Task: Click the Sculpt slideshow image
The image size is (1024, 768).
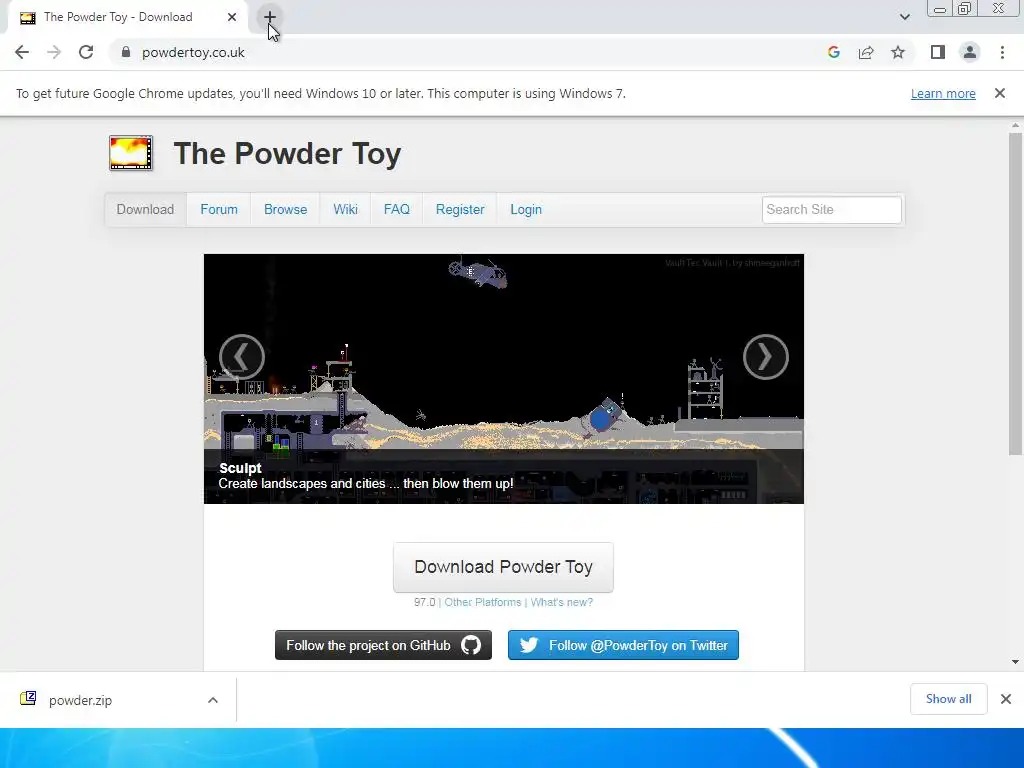Action: tap(504, 379)
